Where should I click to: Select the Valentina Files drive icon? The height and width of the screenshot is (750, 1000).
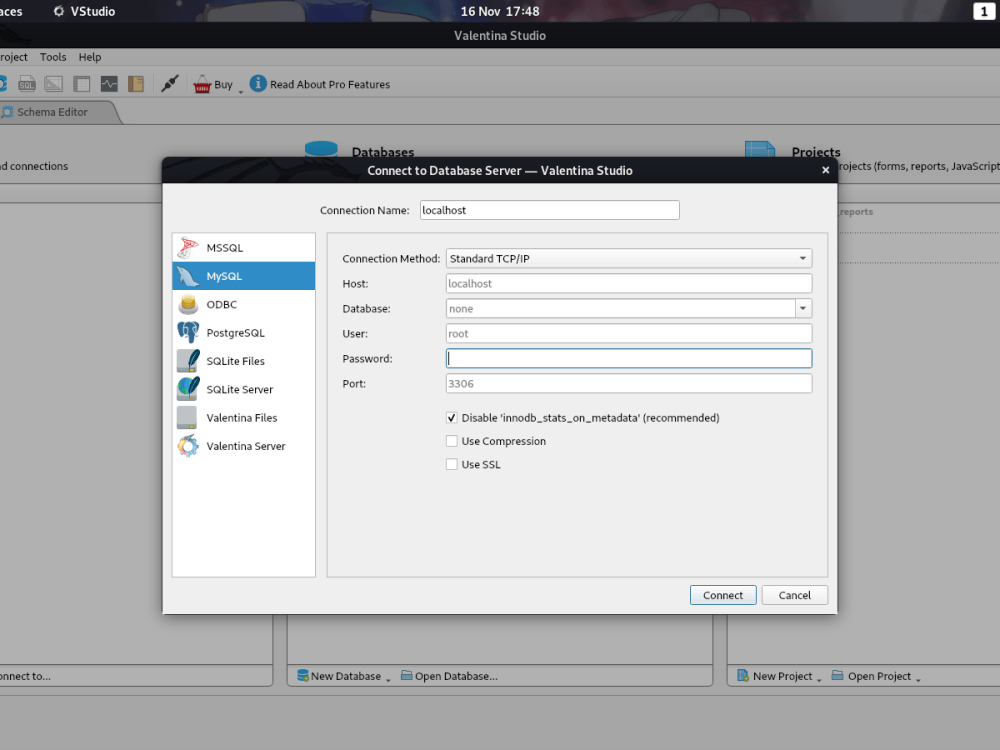pos(187,418)
